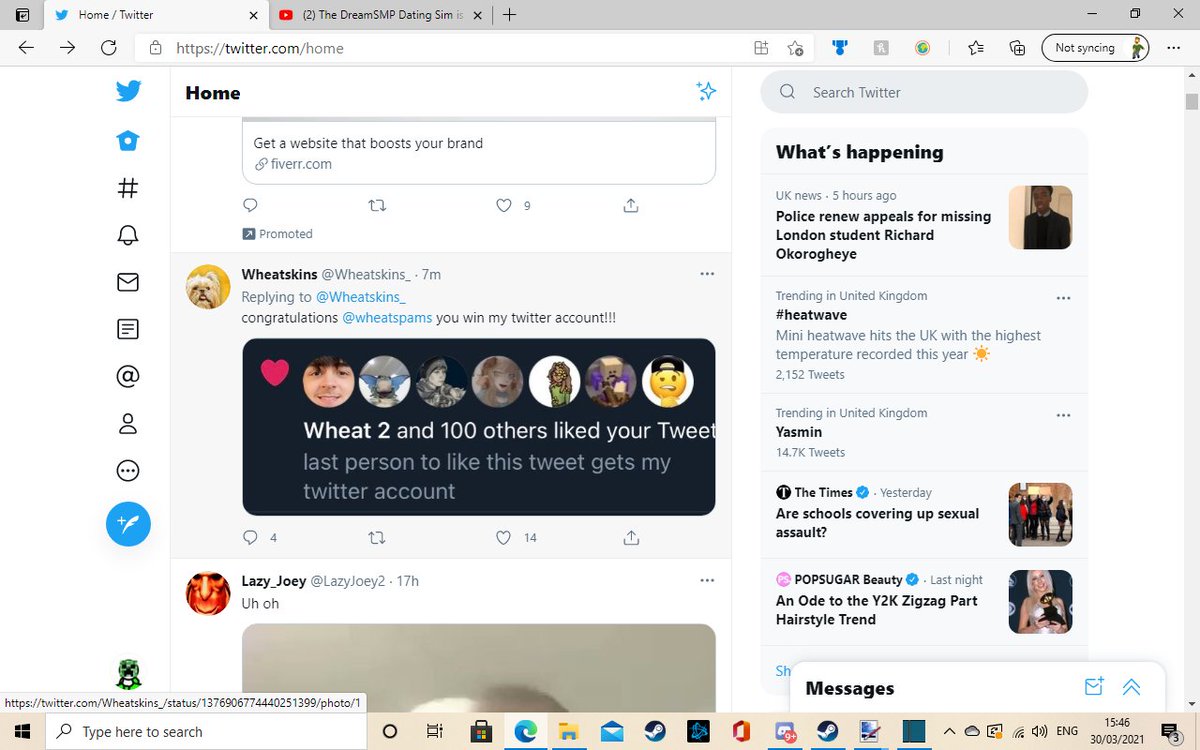1200x750 pixels.
Task: Open @Wheatskins_ reply-to link
Action: (x=361, y=297)
